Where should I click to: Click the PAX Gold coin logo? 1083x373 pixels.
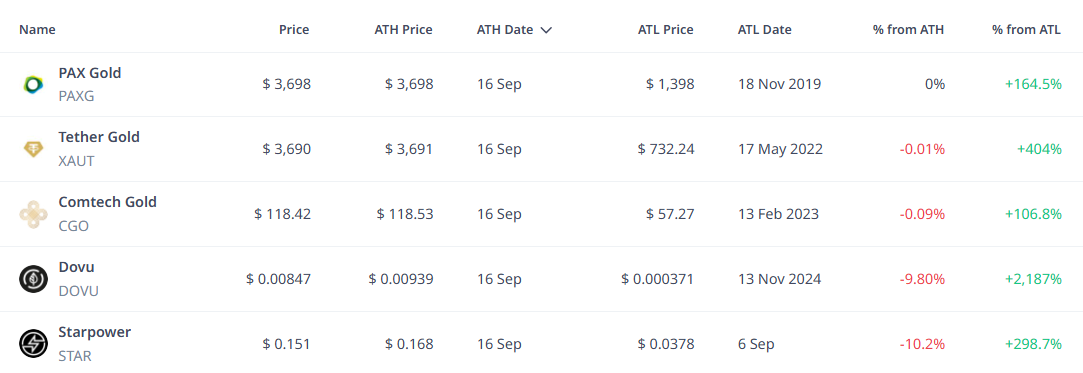(33, 84)
